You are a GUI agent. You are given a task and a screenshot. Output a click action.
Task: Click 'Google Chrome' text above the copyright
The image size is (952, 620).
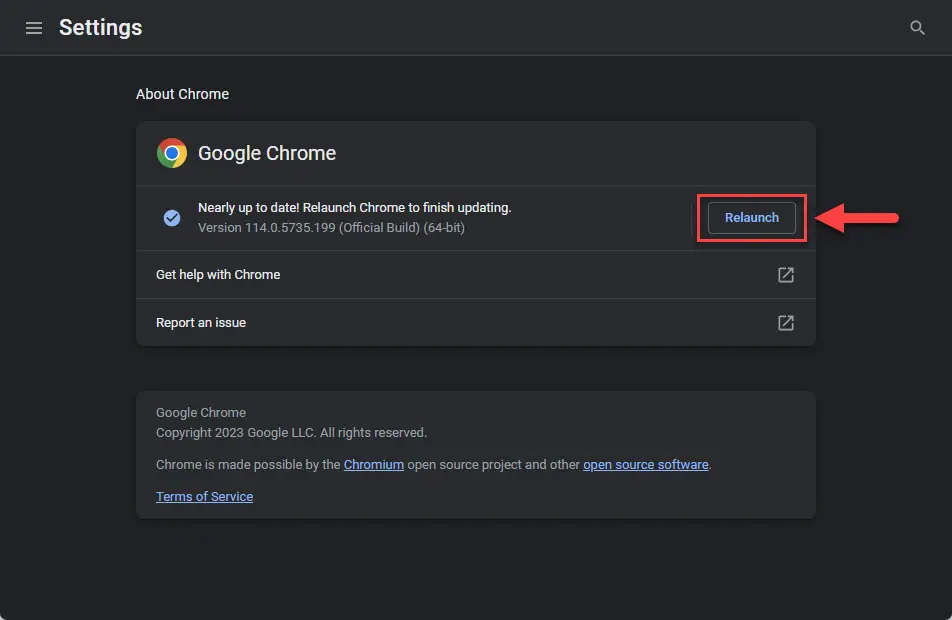[x=201, y=413]
